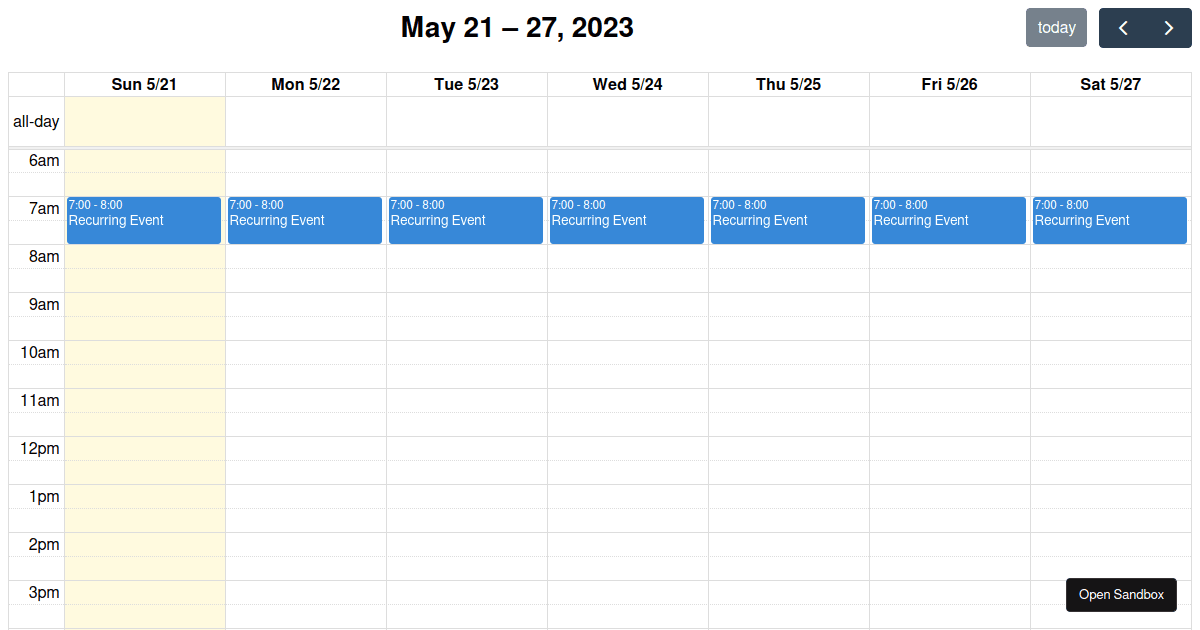
Task: Click the all-day cell under Mon 5/22
Action: pyautogui.click(x=304, y=121)
